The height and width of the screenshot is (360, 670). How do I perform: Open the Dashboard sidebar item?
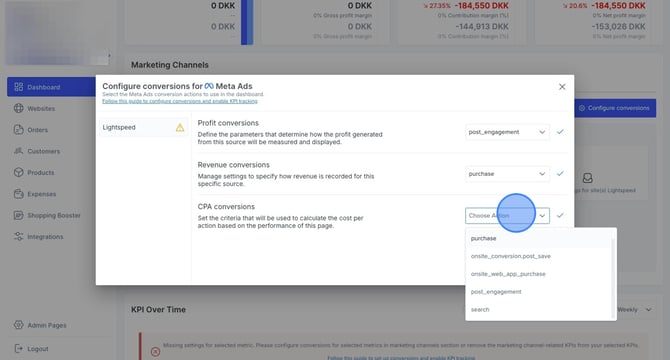point(51,87)
